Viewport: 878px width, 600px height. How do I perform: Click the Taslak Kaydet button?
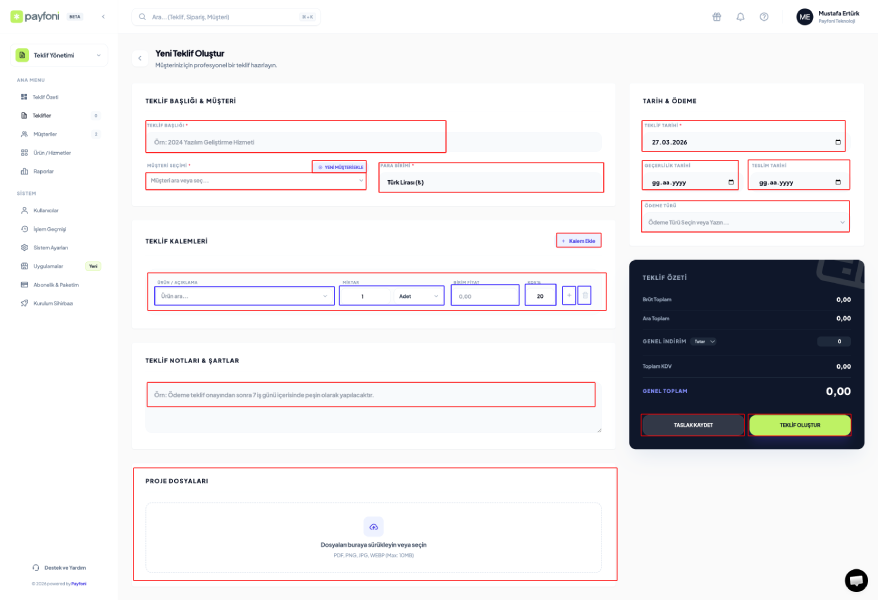693,425
